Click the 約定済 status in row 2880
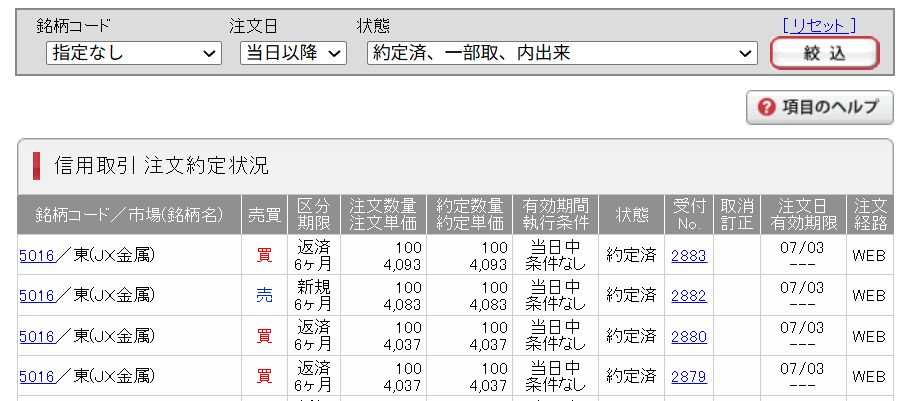The height and width of the screenshot is (401, 912). [x=632, y=336]
